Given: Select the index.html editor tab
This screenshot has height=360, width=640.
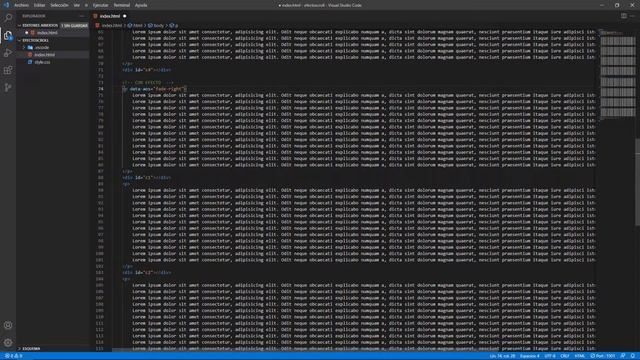Looking at the screenshot, I should tap(110, 16).
